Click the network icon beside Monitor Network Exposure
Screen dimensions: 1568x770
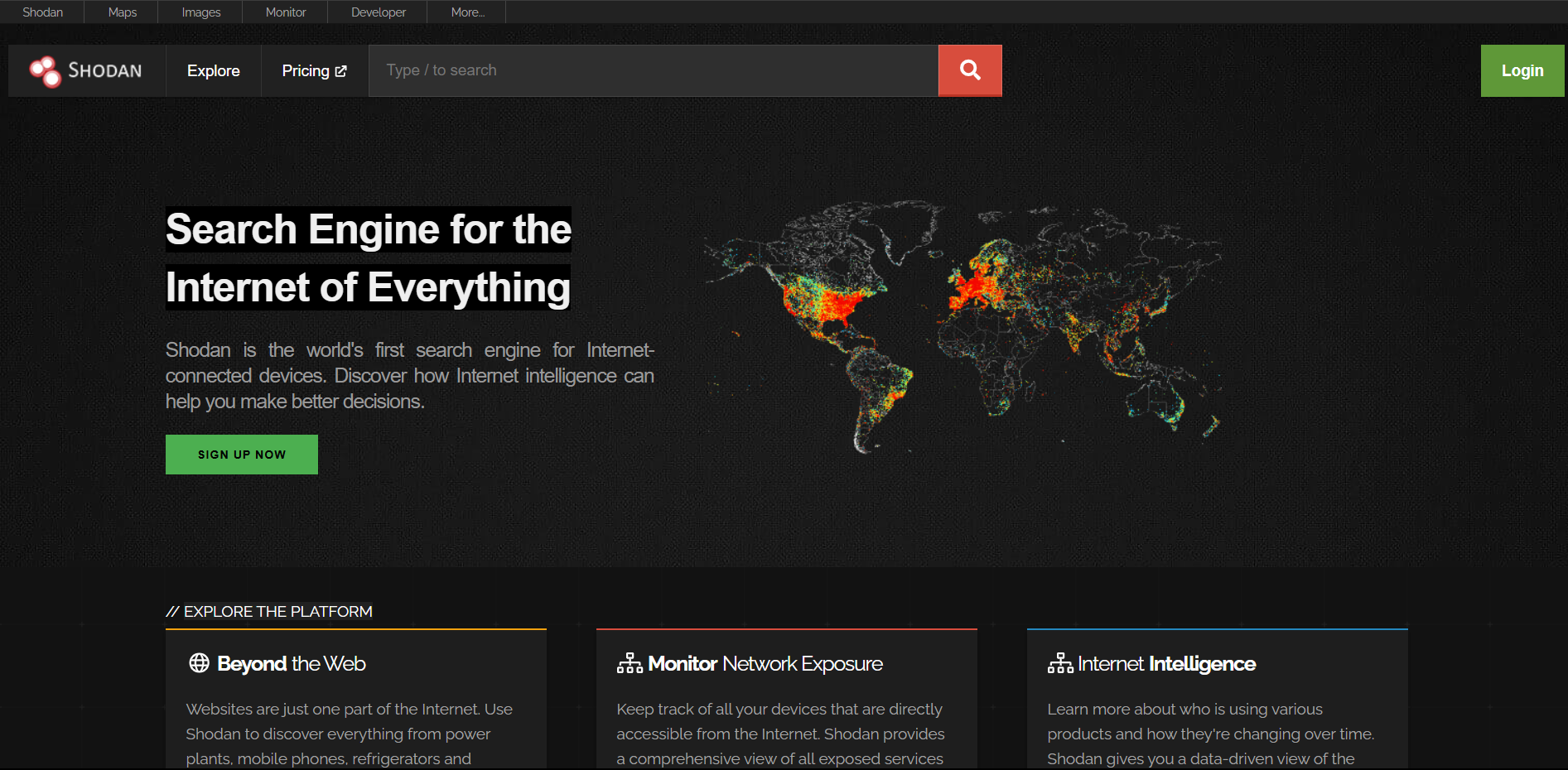630,662
